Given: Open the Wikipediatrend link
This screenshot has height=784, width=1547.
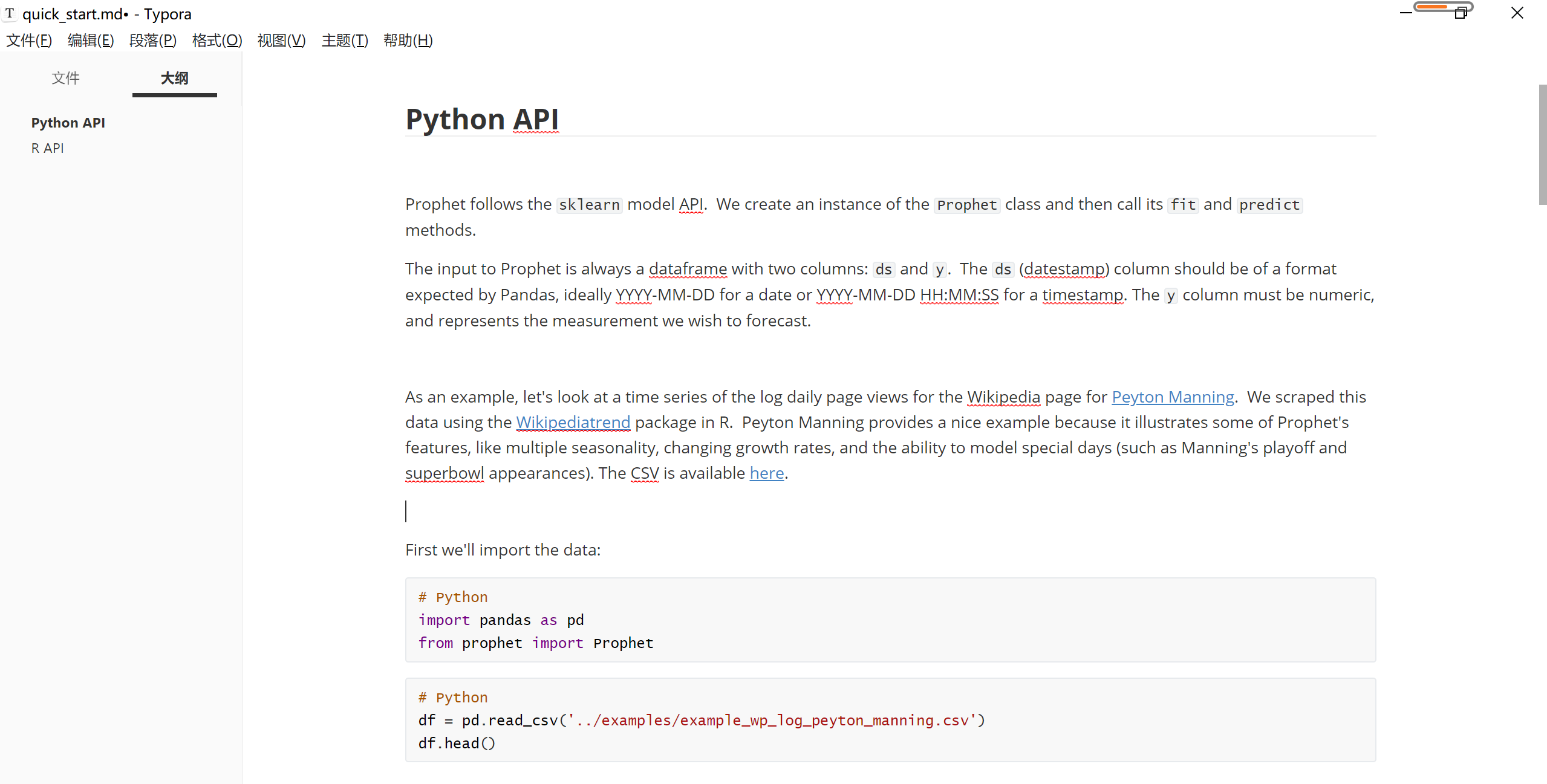Looking at the screenshot, I should [x=573, y=423].
